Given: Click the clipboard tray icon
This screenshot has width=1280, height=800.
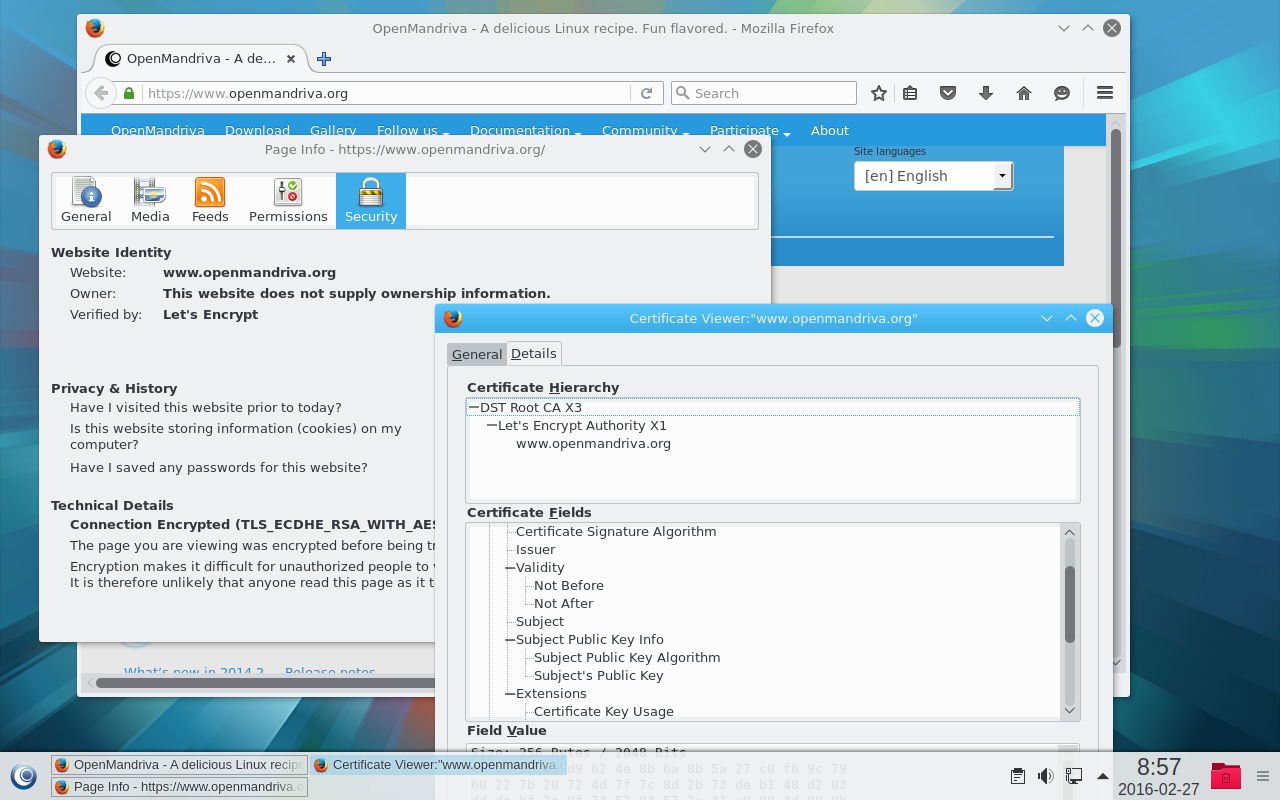Looking at the screenshot, I should [x=1018, y=776].
